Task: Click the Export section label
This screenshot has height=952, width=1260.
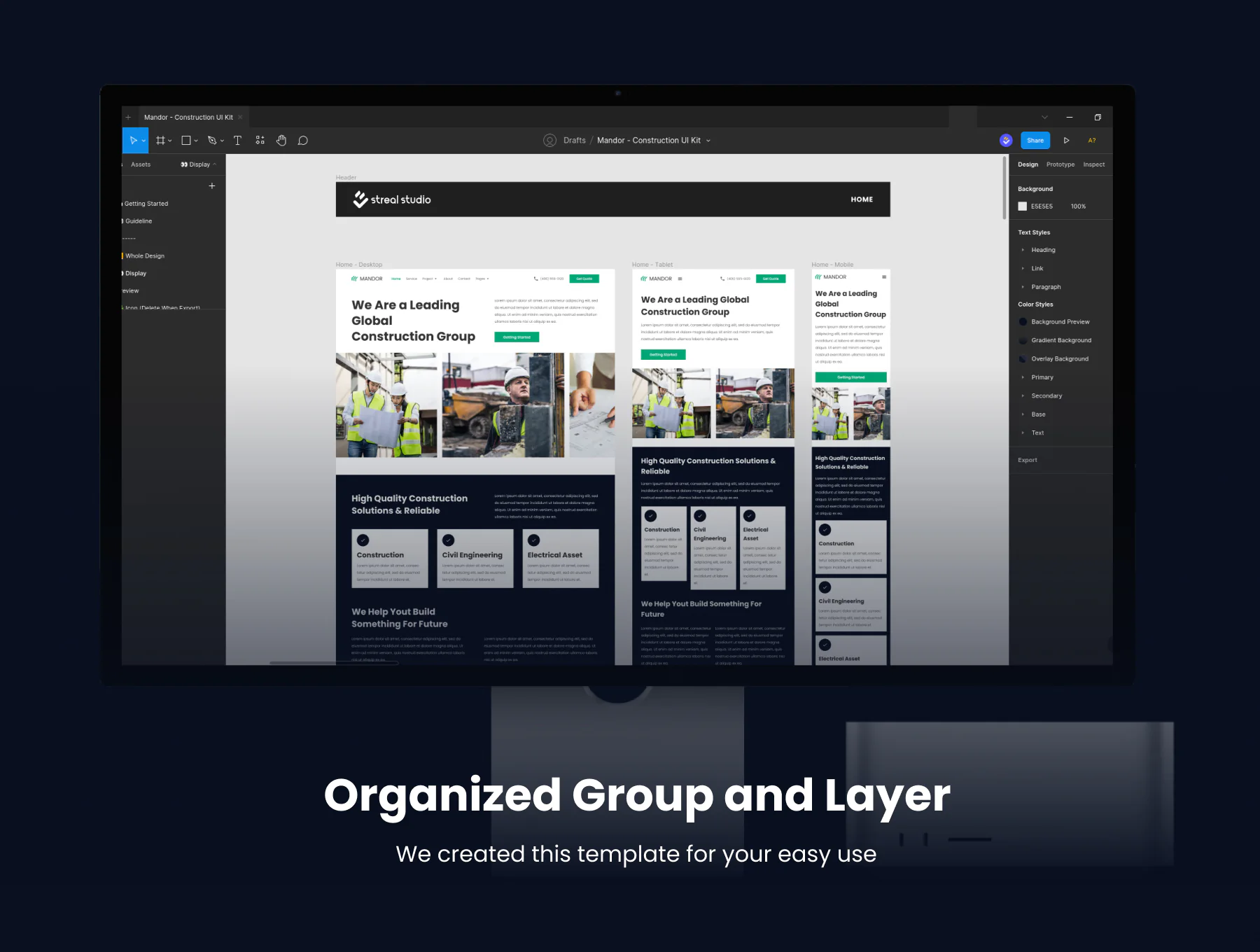Action: point(1028,460)
